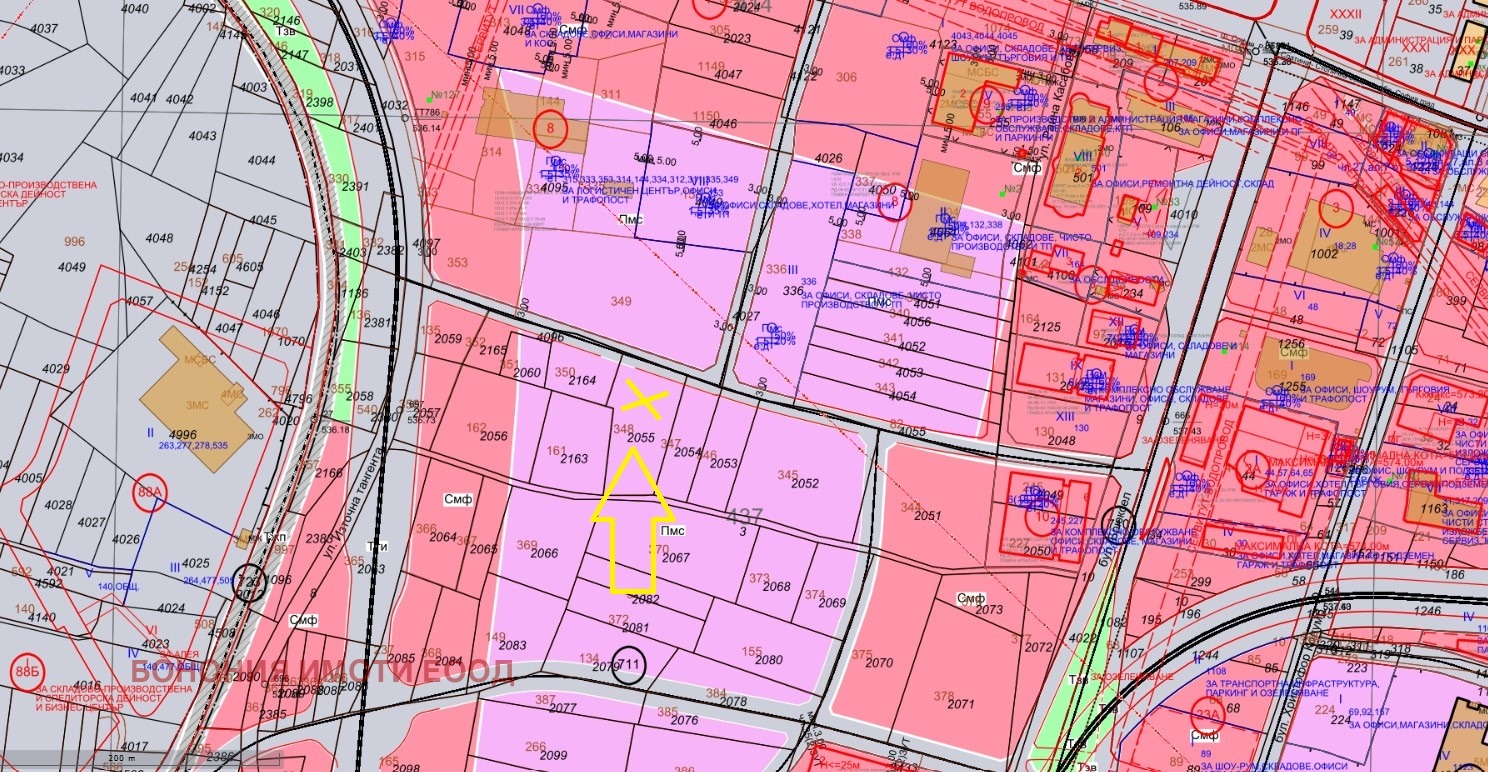Click parcel 2080

coord(768,660)
